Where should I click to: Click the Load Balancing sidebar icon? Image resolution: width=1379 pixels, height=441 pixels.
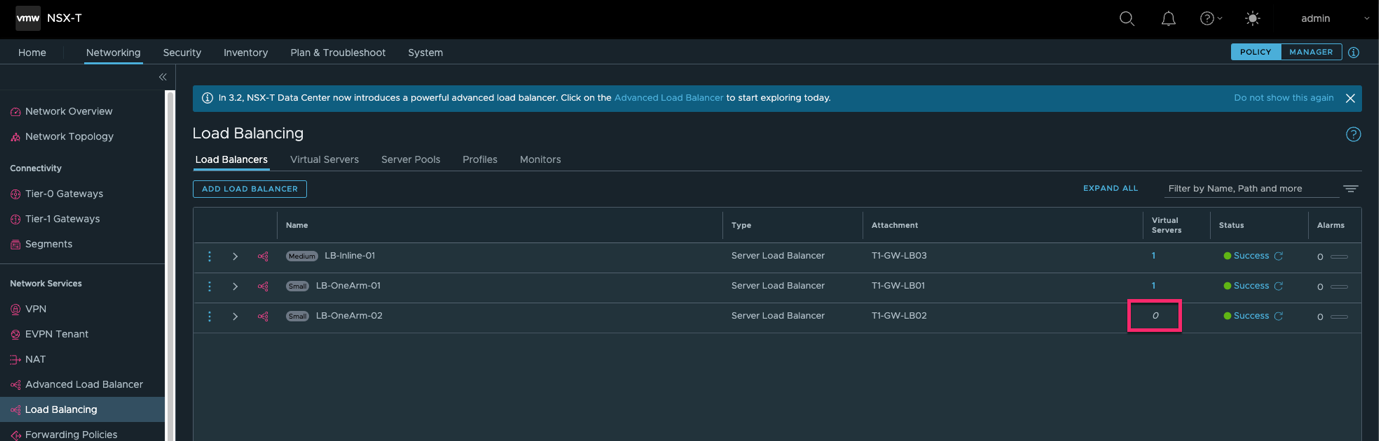point(15,410)
